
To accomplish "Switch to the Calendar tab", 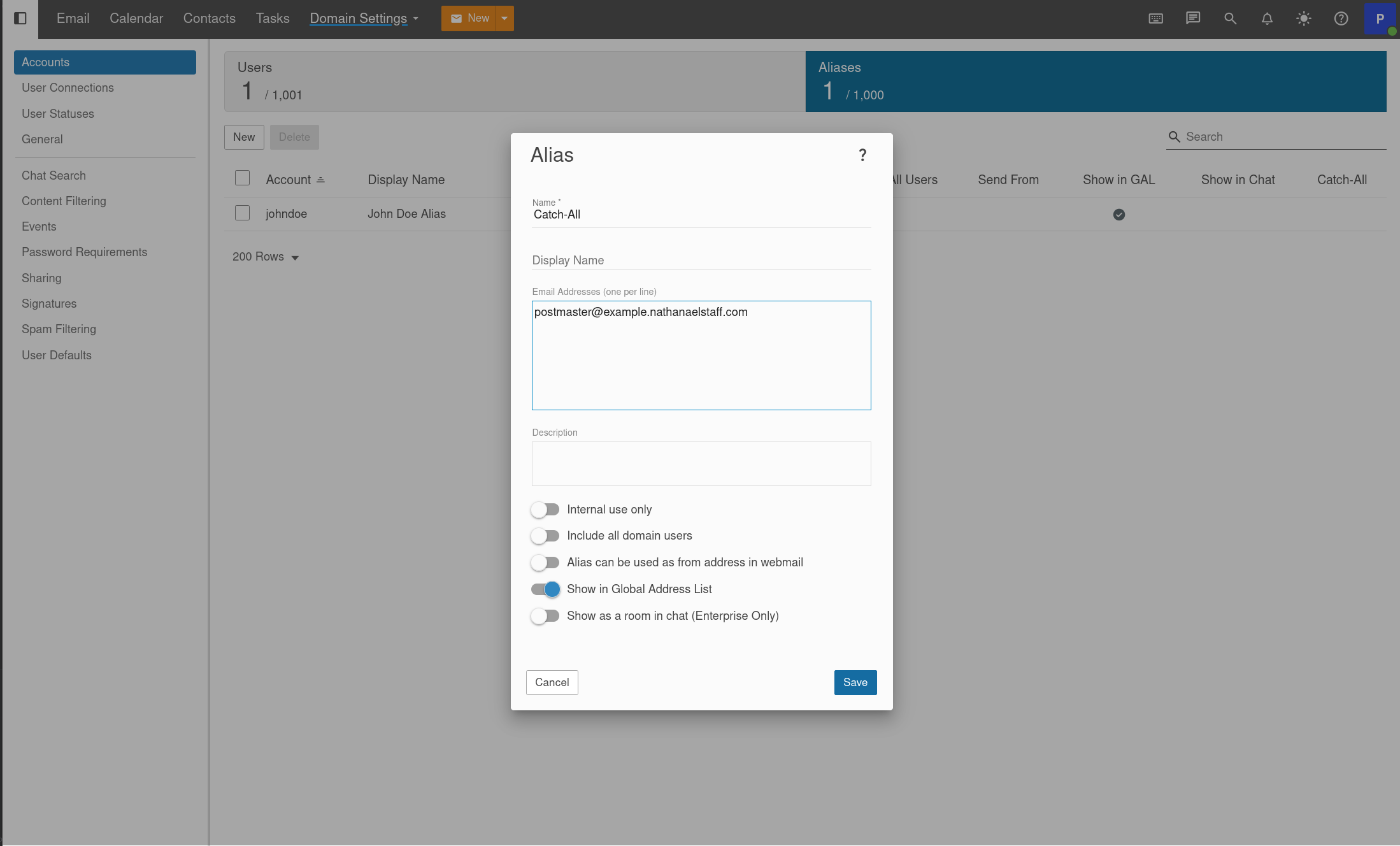I will click(136, 18).
